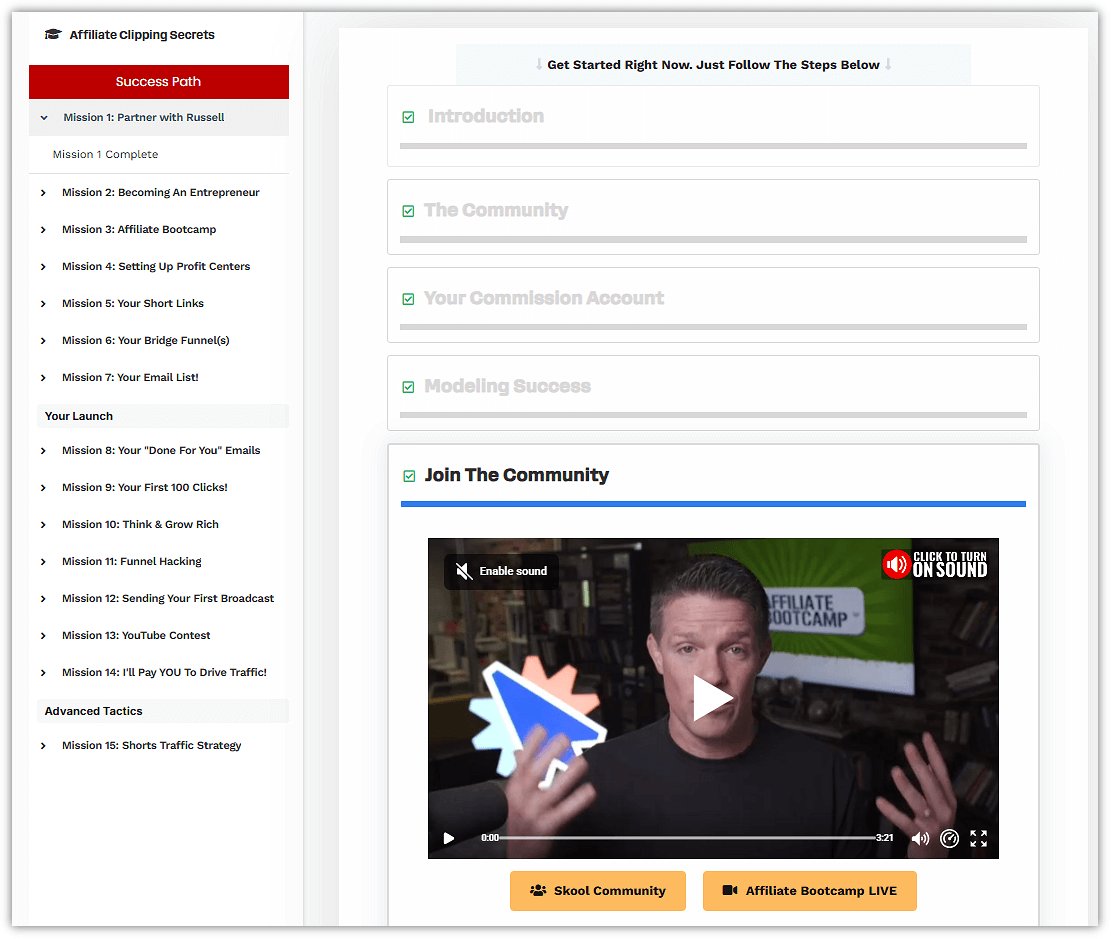This screenshot has width=1111, height=939.
Task: Toggle Your Commission Account checkbox
Action: (x=408, y=299)
